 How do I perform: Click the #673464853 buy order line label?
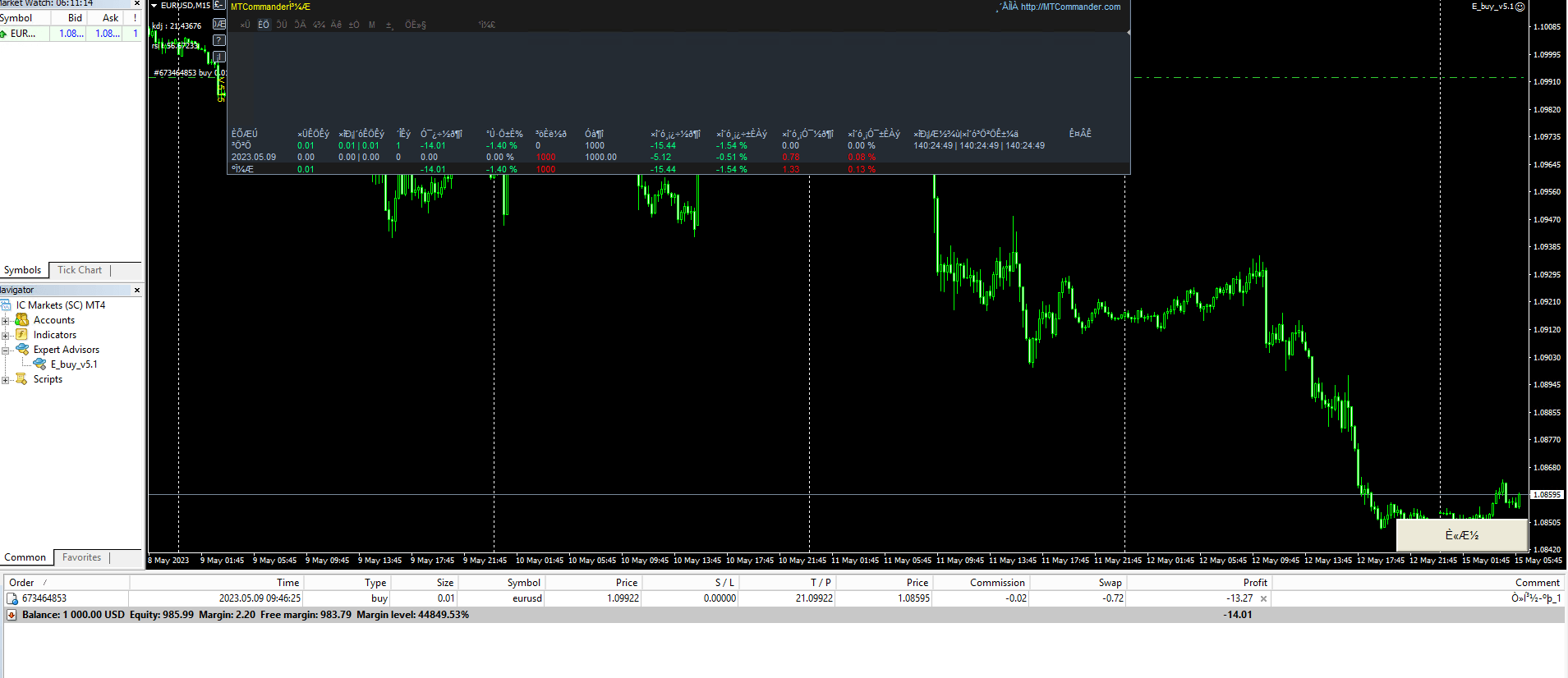[190, 73]
